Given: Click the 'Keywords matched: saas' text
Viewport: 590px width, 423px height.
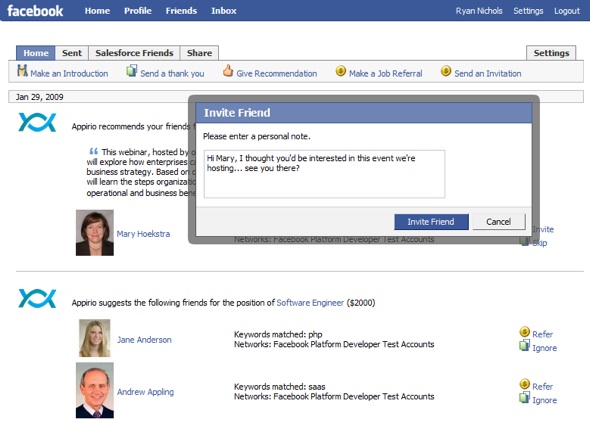Looking at the screenshot, I should [280, 386].
